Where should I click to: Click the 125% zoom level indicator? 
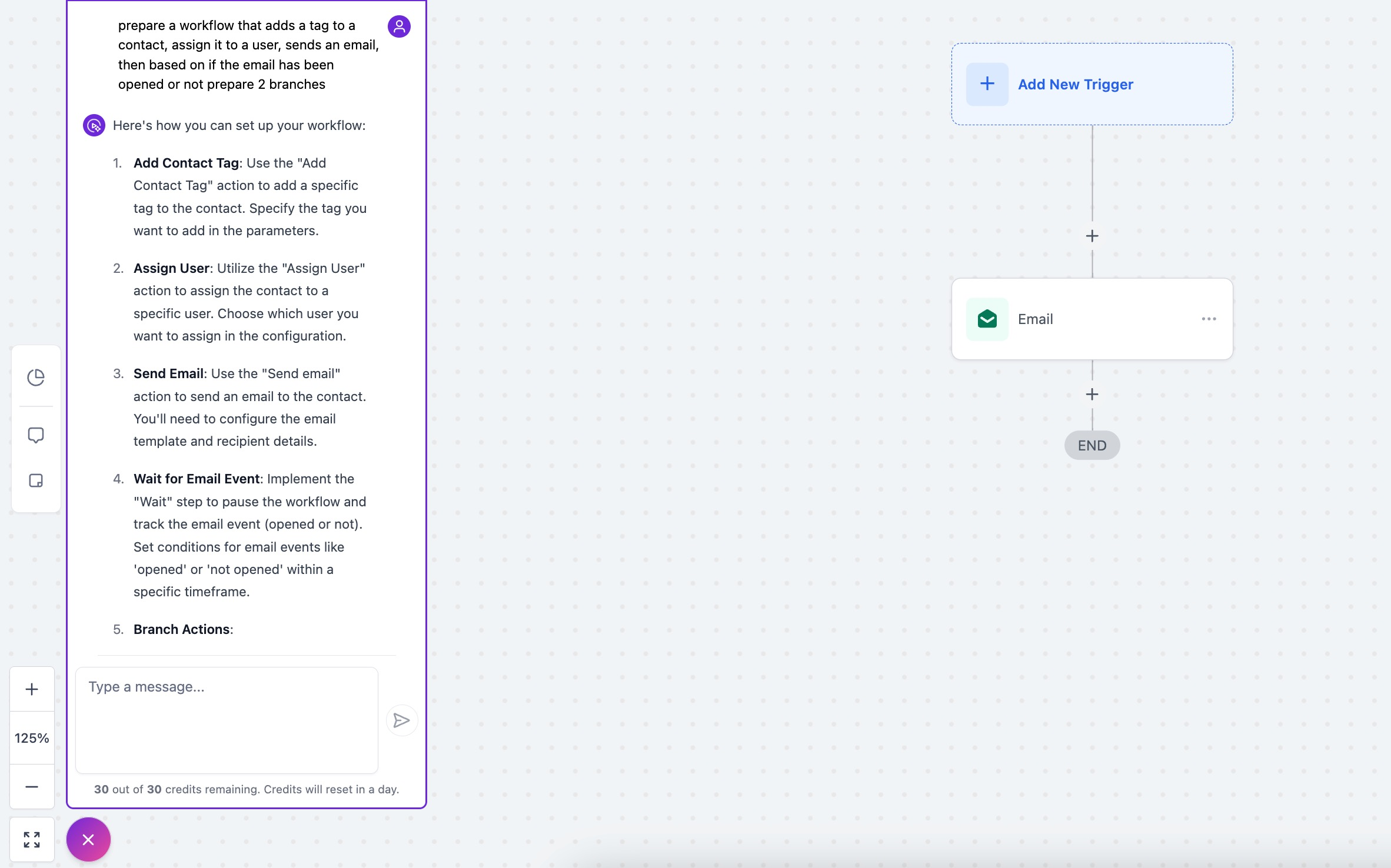click(x=32, y=738)
